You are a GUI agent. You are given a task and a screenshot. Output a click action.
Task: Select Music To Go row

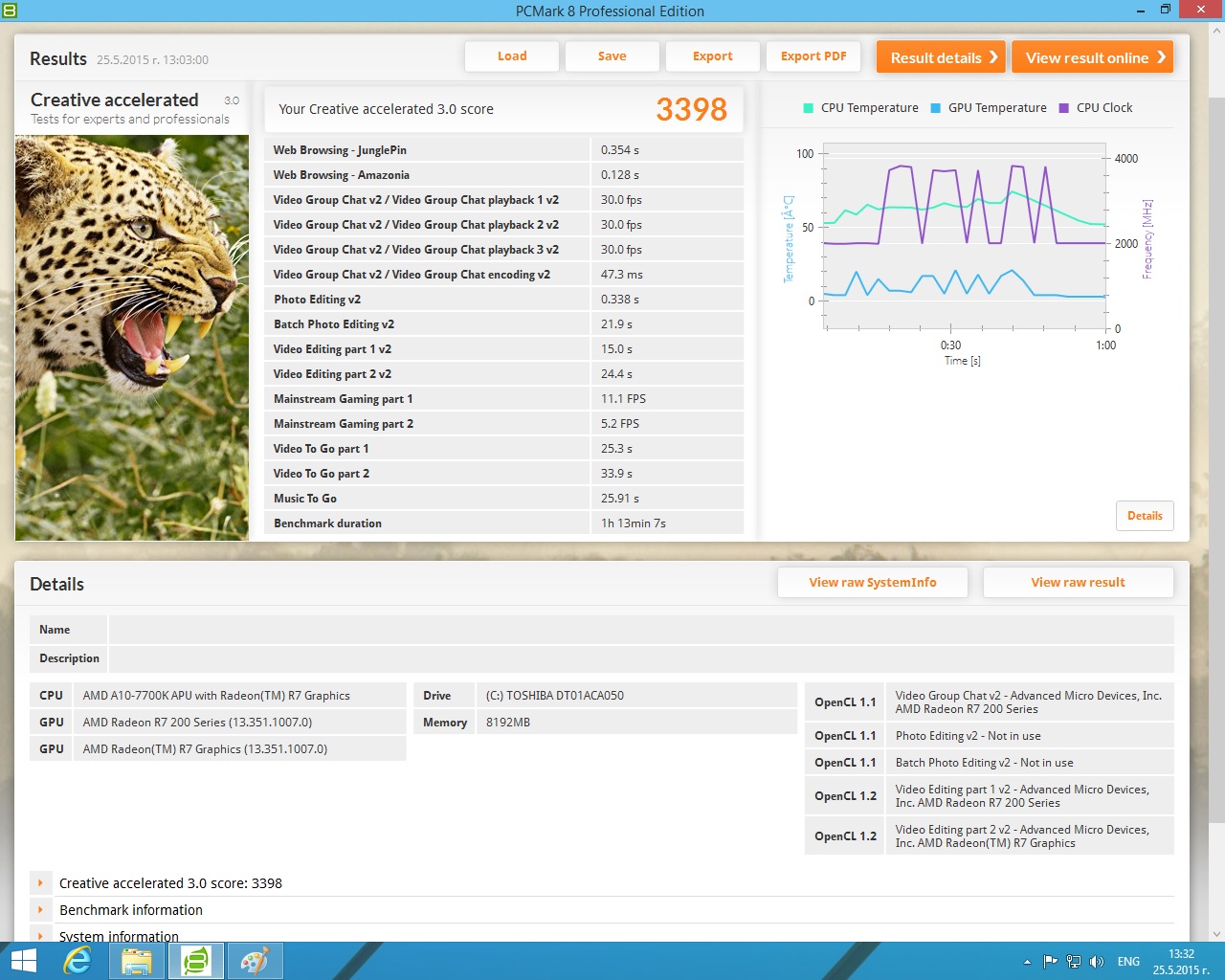click(x=503, y=499)
